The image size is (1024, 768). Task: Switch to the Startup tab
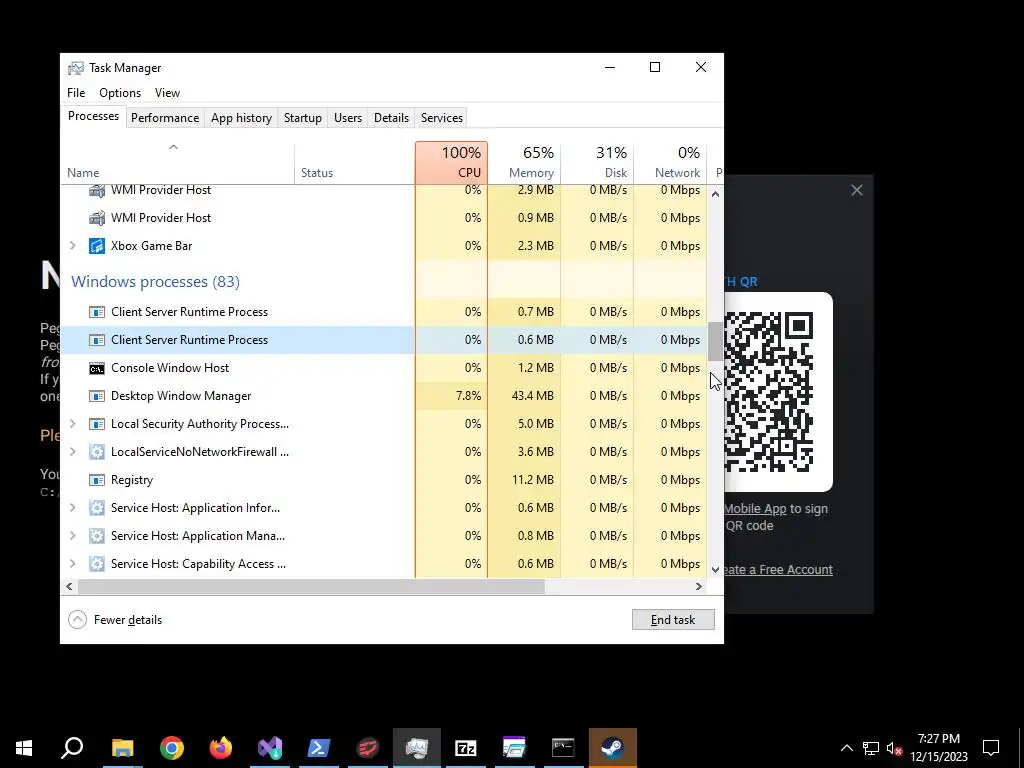pyautogui.click(x=302, y=118)
